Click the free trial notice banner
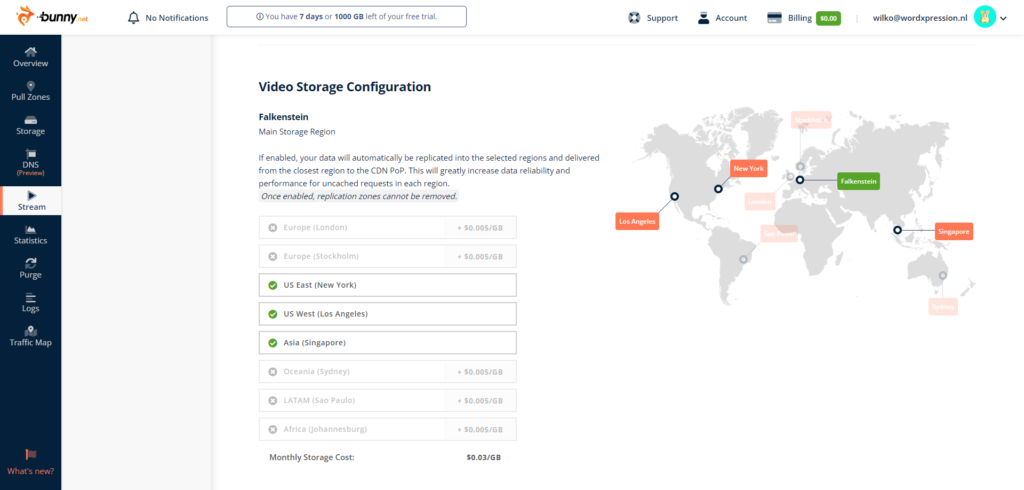The height and width of the screenshot is (490, 1024). click(347, 16)
